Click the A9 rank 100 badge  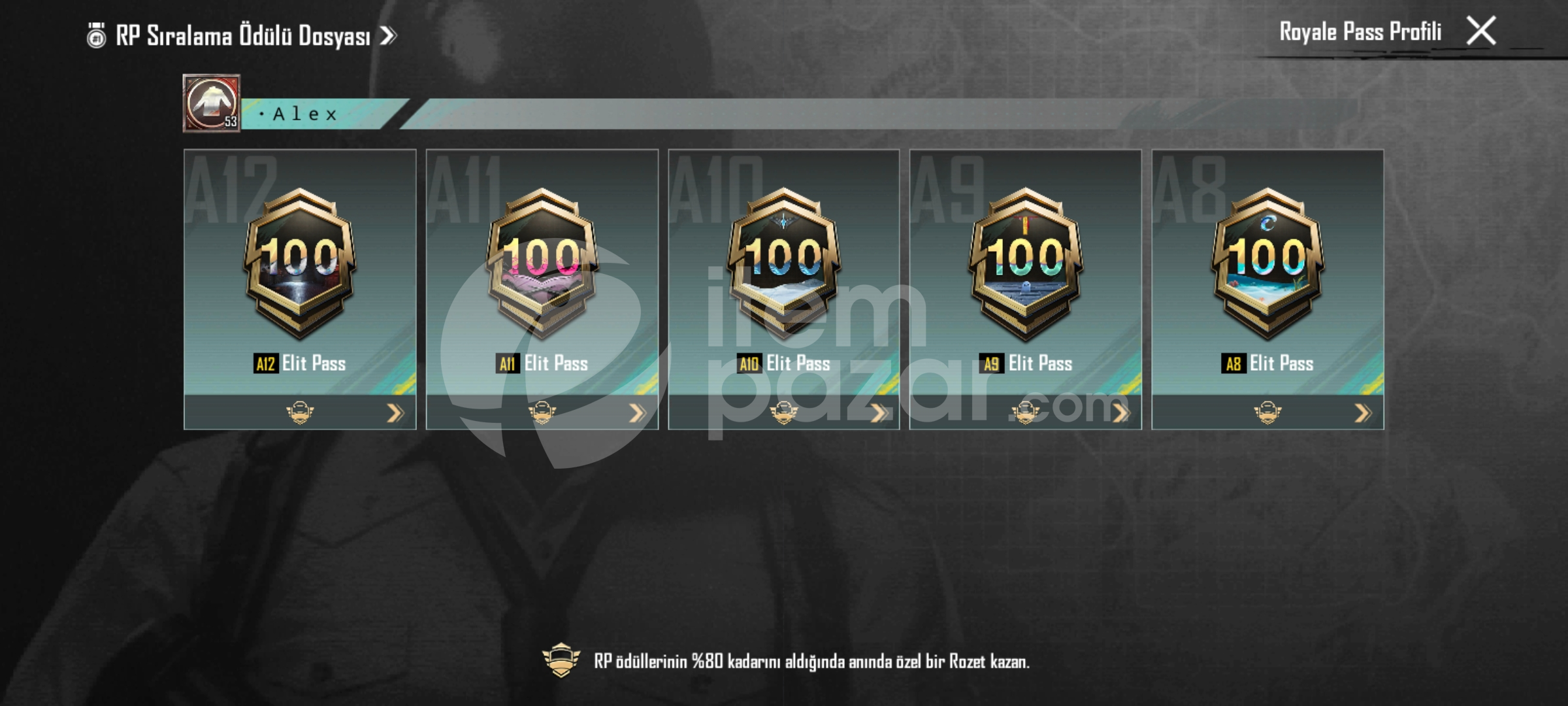1026,263
